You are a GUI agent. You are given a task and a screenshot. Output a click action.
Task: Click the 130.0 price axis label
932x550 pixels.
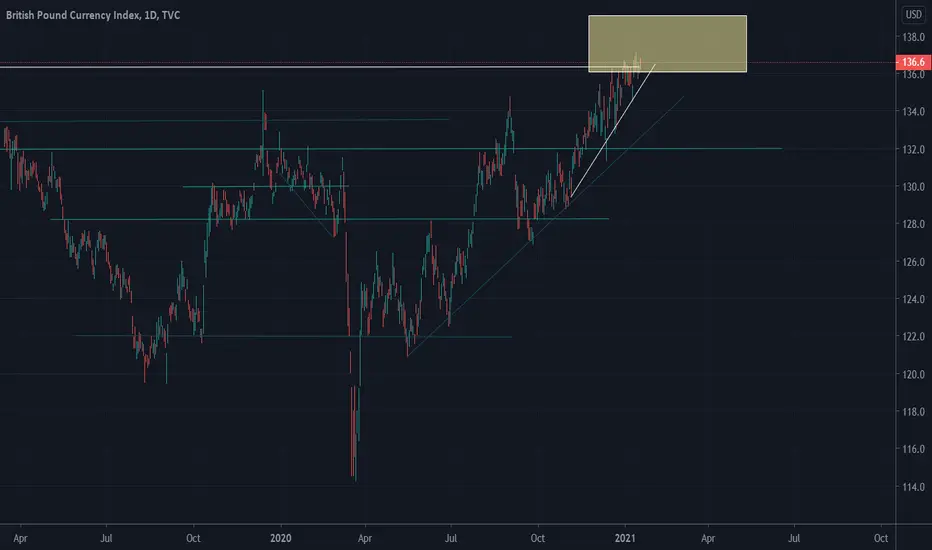[x=914, y=187]
